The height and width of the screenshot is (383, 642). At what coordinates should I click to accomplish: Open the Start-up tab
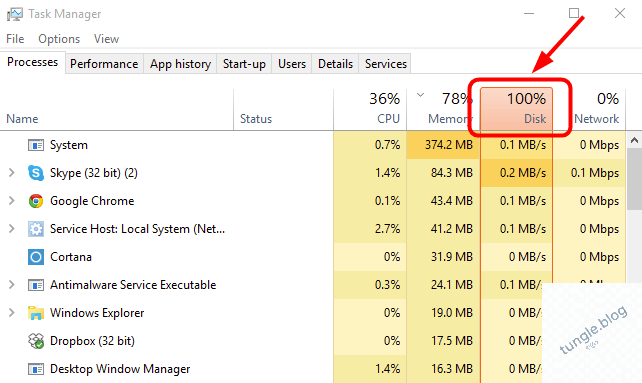(244, 64)
